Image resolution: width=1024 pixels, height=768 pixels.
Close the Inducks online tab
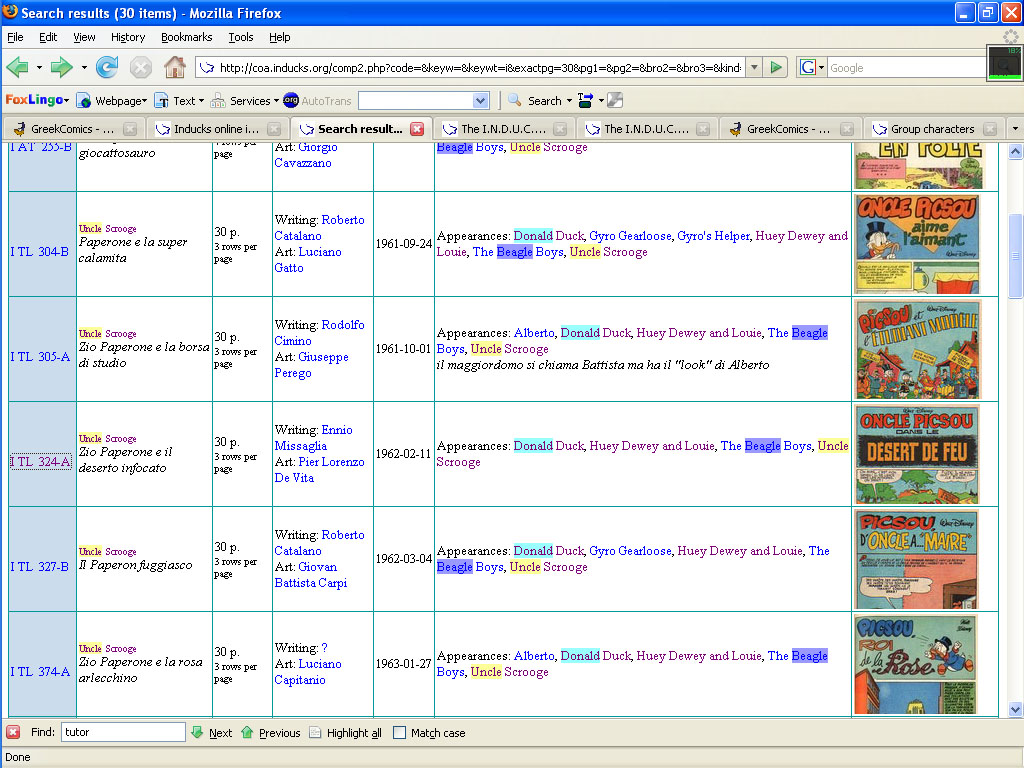274,129
